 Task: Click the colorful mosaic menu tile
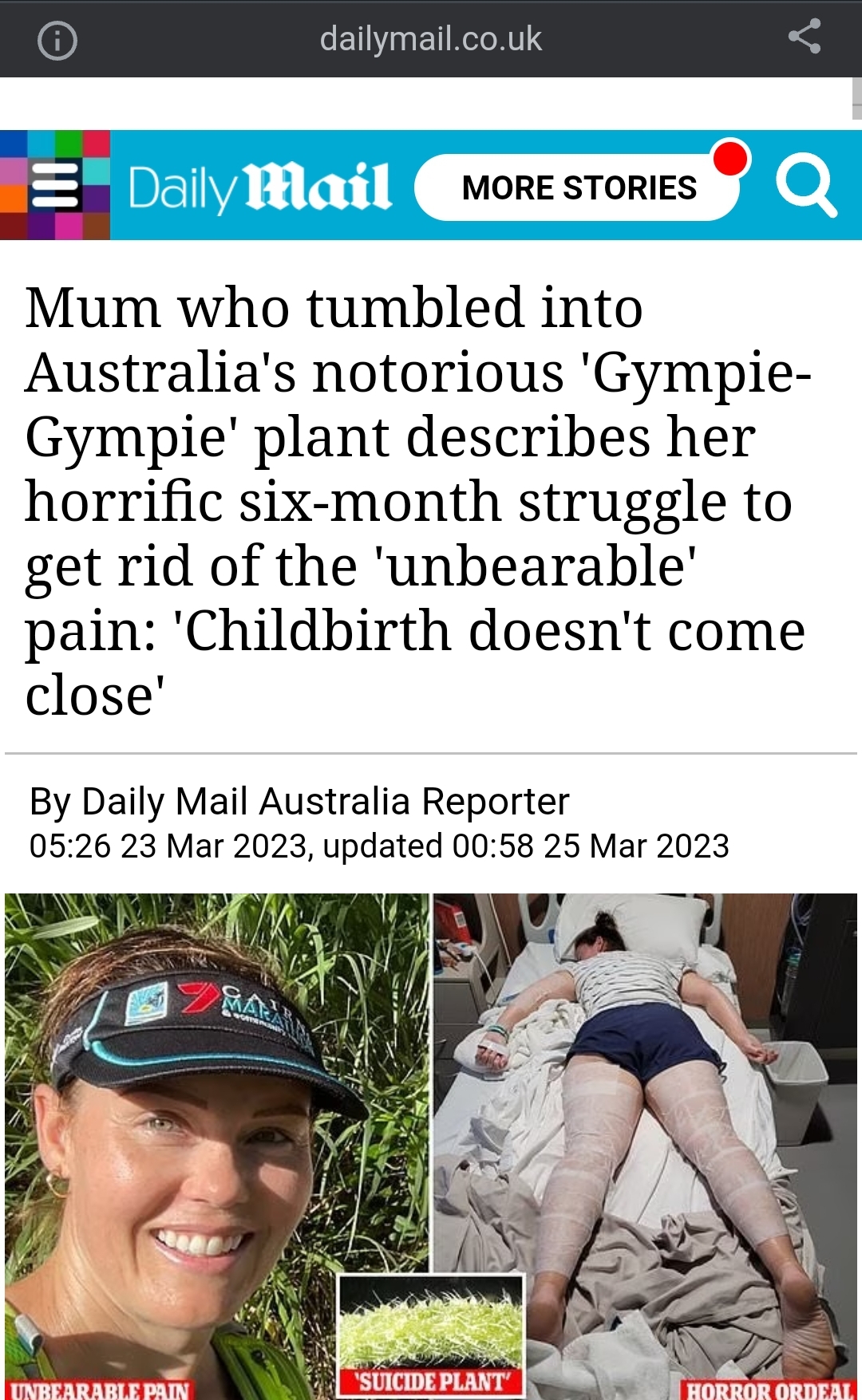[x=55, y=185]
